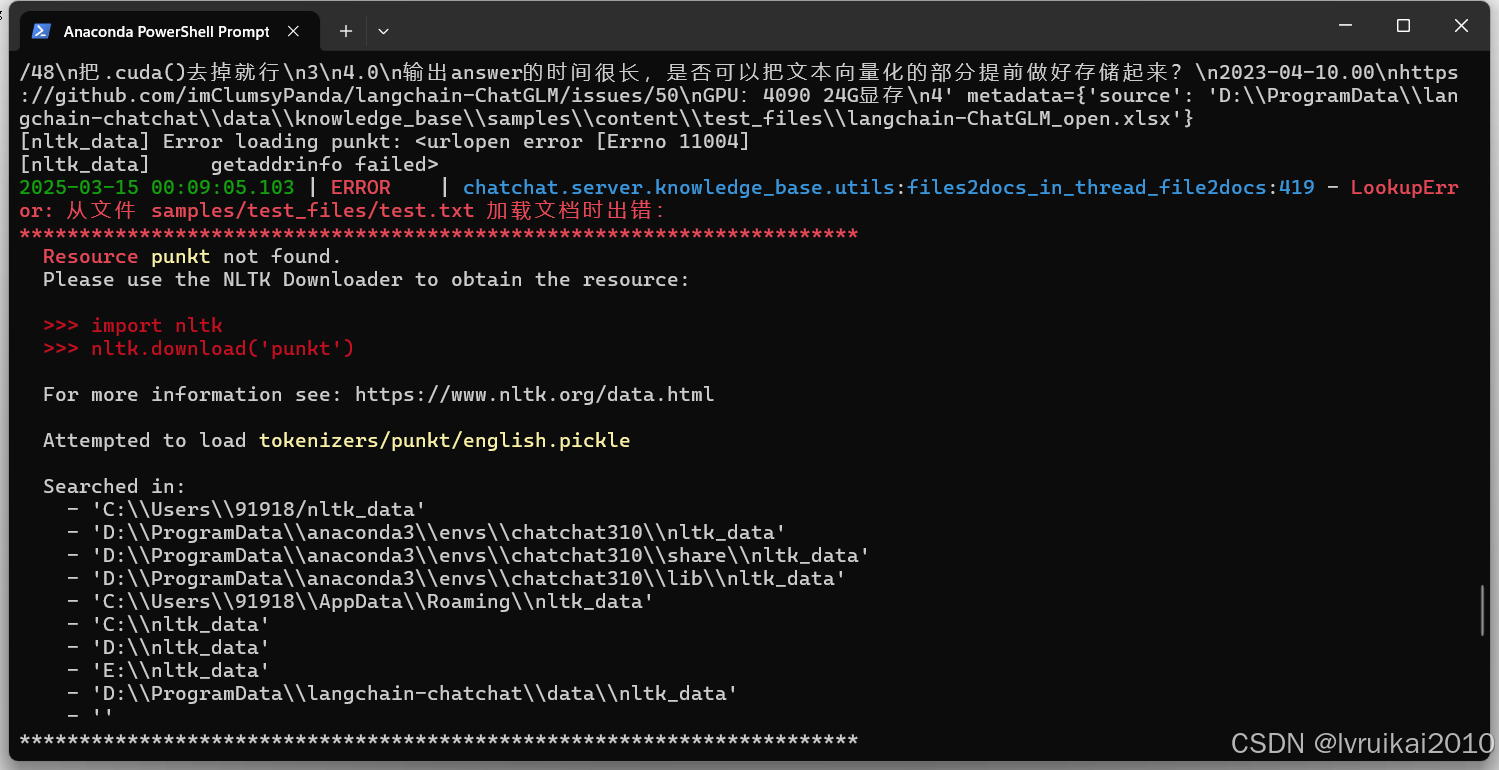The image size is (1499, 770).
Task: Open a new terminal tab with the plus icon
Action: [345, 31]
